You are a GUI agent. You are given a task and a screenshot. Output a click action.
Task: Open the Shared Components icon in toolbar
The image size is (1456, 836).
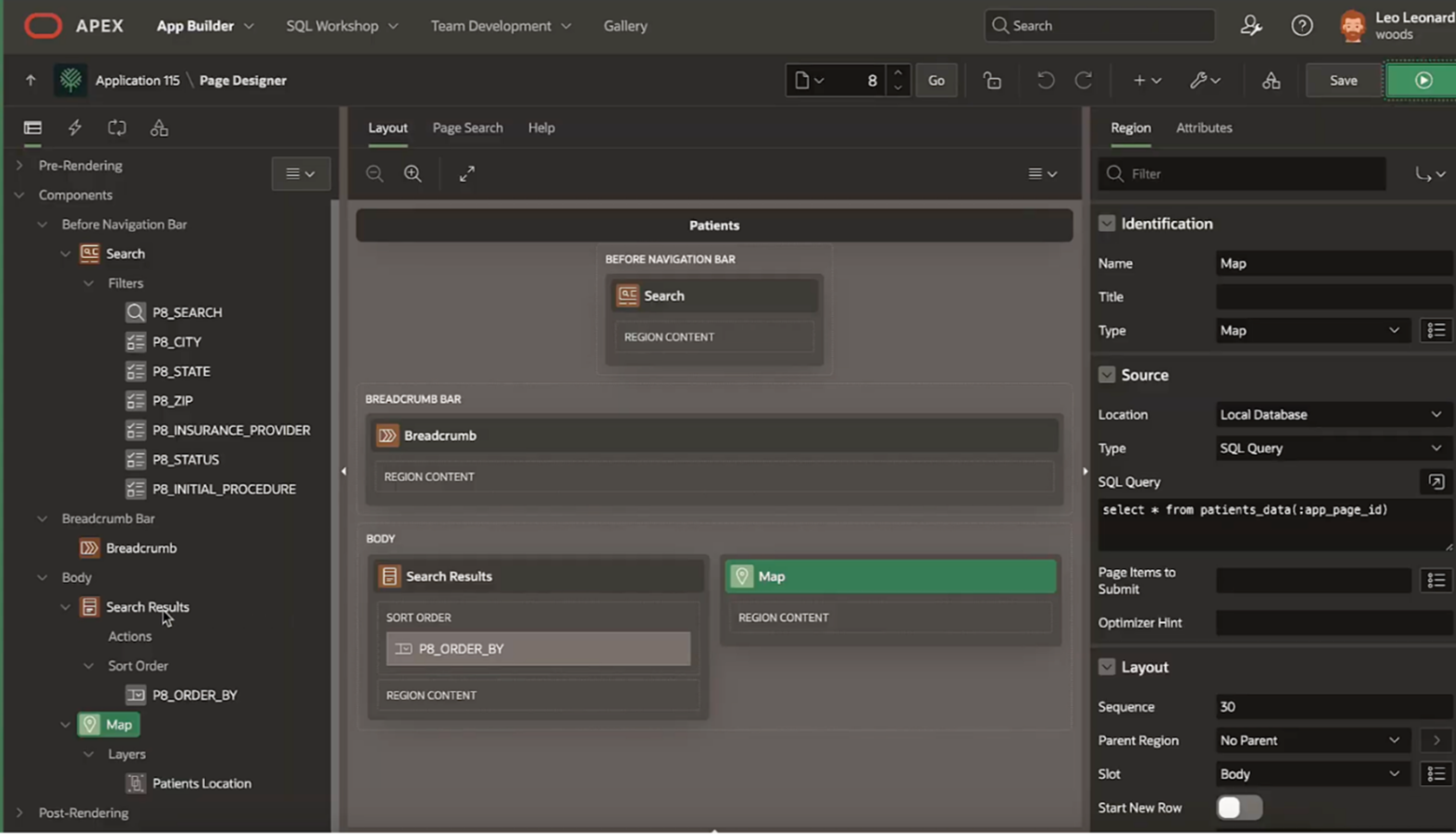click(1270, 81)
